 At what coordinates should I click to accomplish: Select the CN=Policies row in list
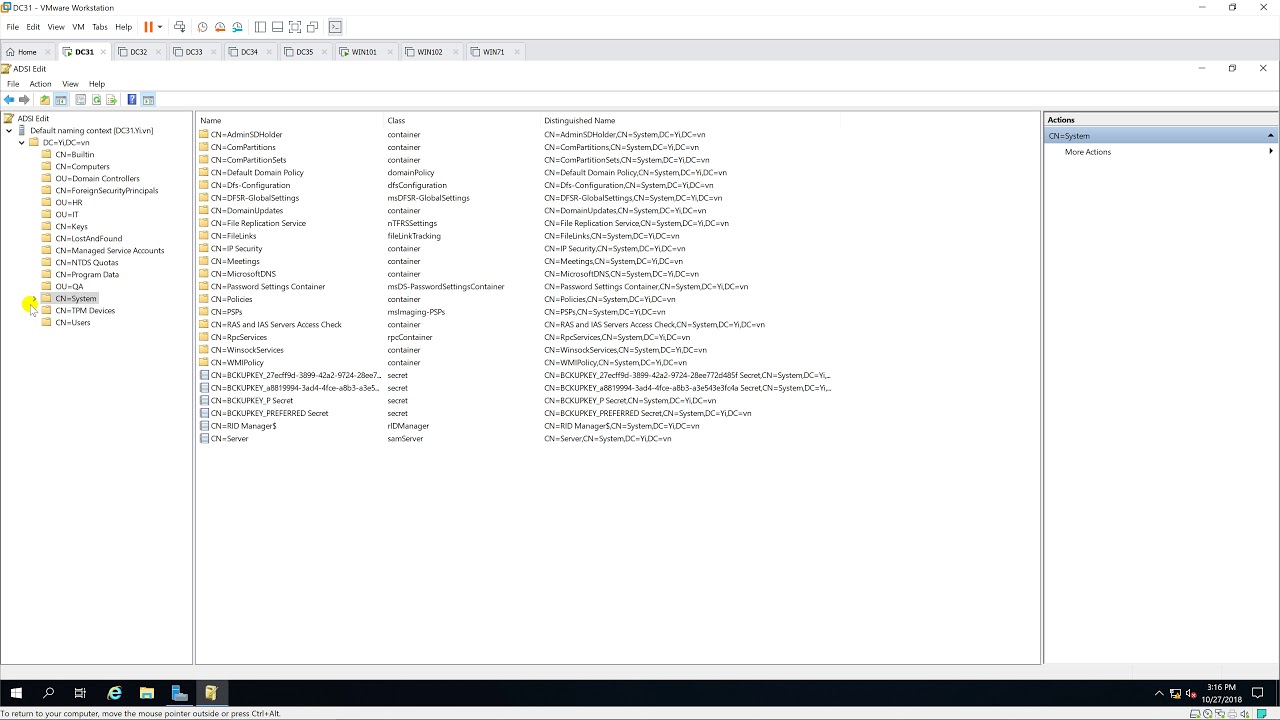(x=231, y=299)
